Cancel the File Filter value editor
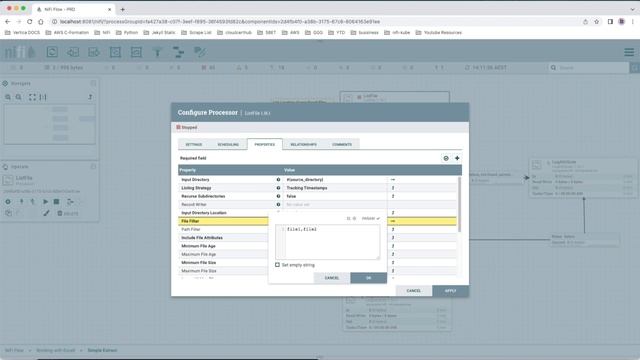Viewport: 640px width, 360px height. coord(331,278)
